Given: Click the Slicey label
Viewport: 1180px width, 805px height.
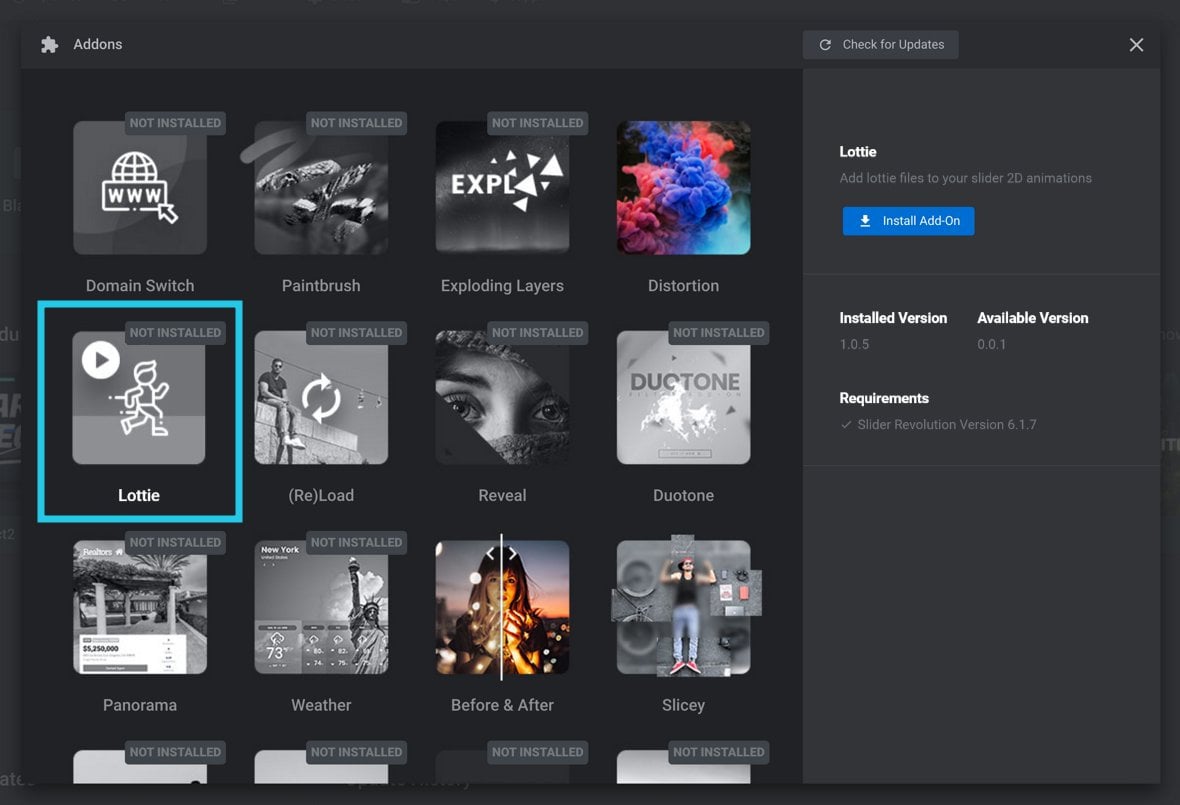Looking at the screenshot, I should (683, 706).
